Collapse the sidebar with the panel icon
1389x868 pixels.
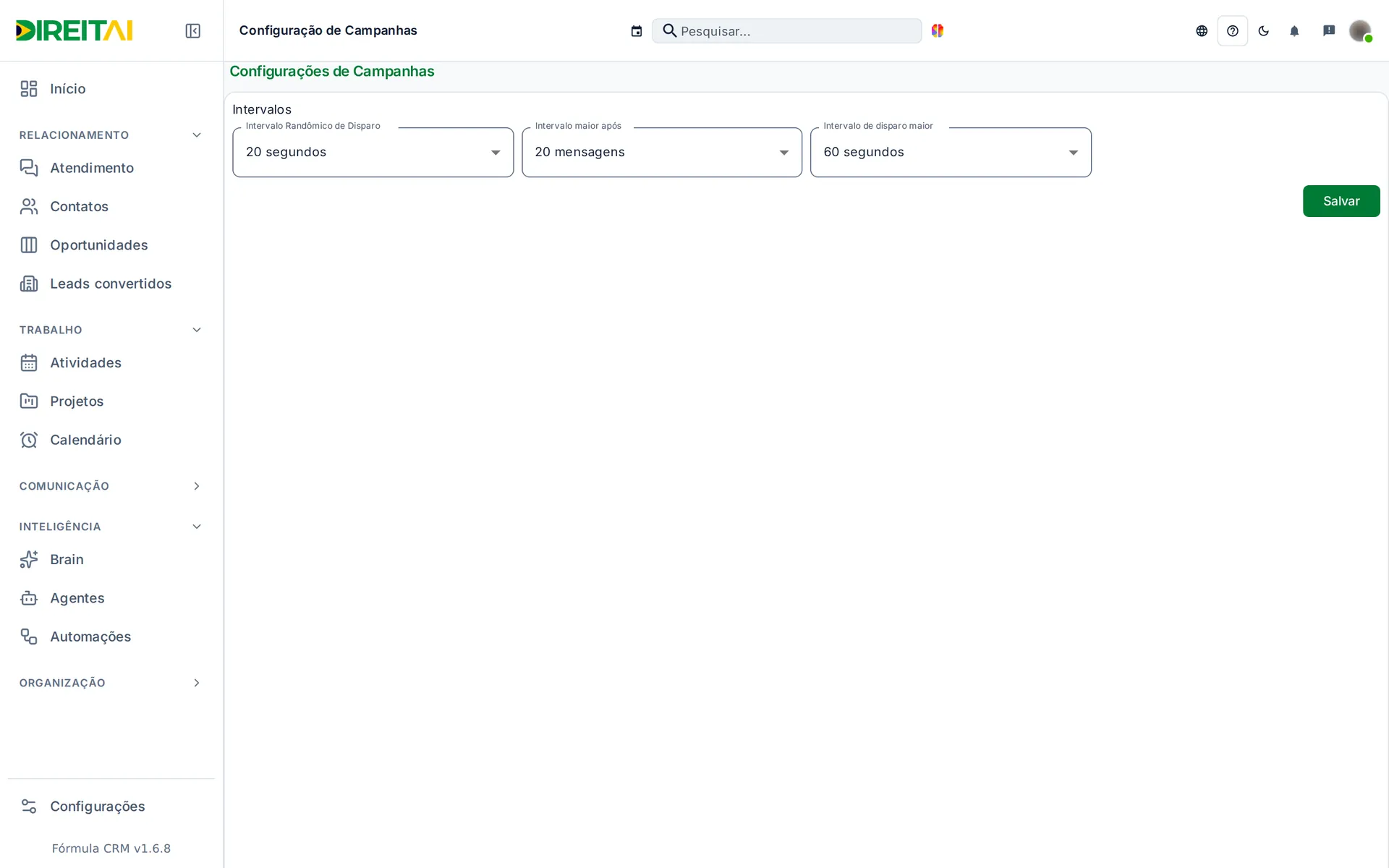tap(192, 30)
